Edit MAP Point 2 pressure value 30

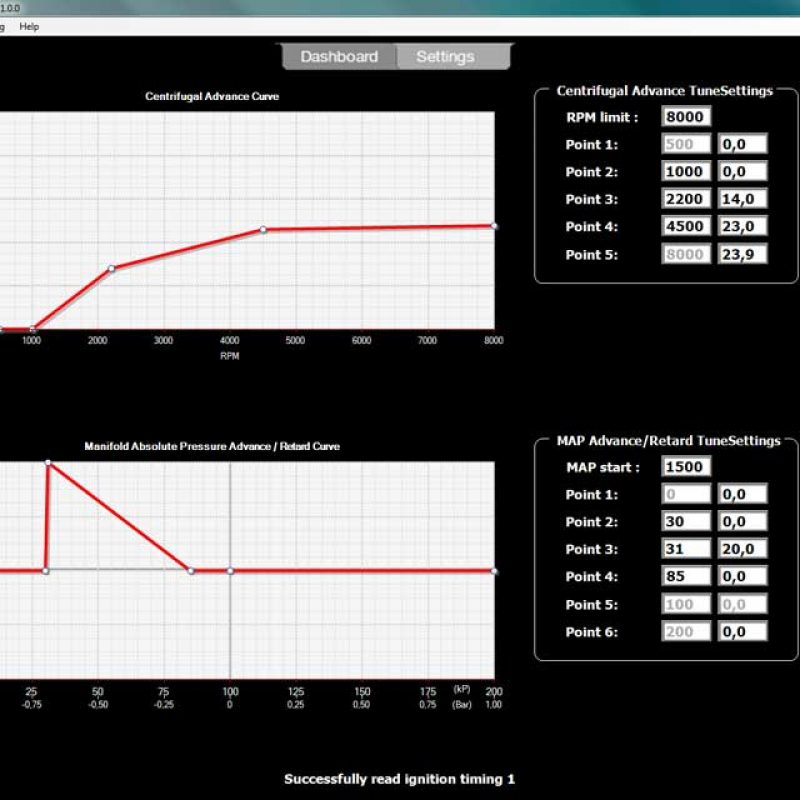(686, 522)
